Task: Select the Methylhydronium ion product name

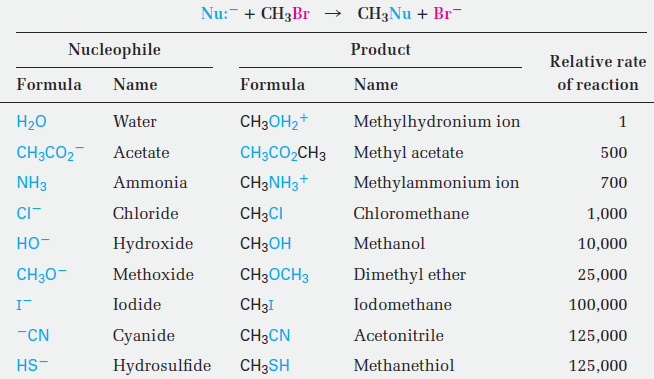Action: click(x=437, y=122)
